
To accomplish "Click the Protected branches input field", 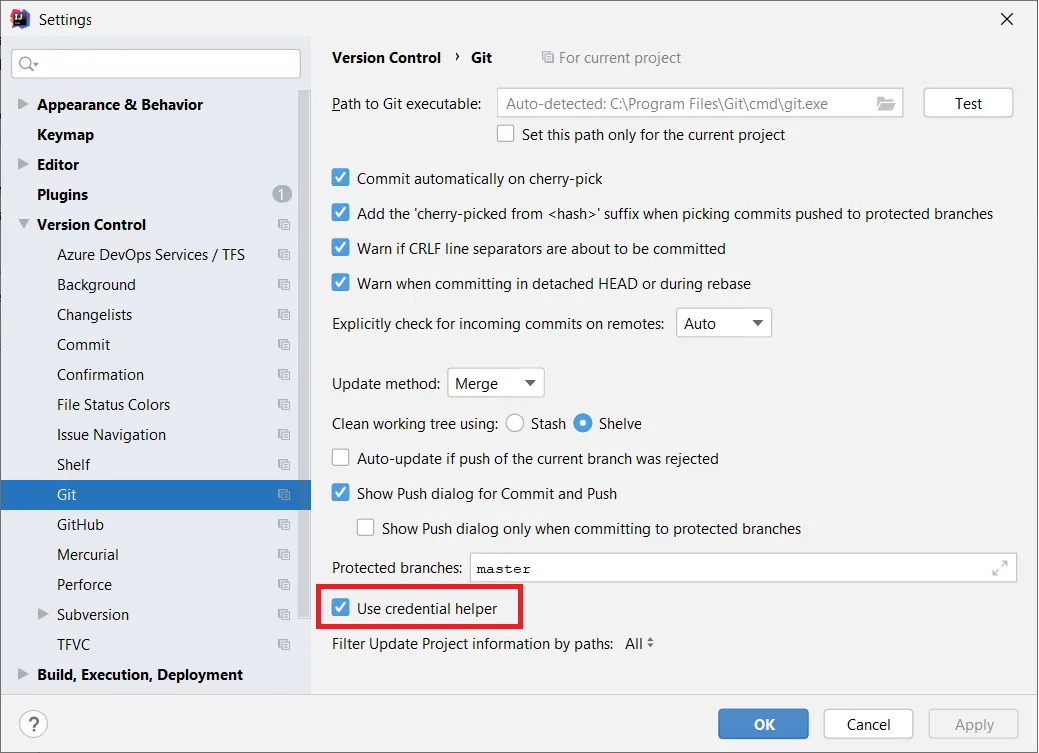I will pos(730,568).
